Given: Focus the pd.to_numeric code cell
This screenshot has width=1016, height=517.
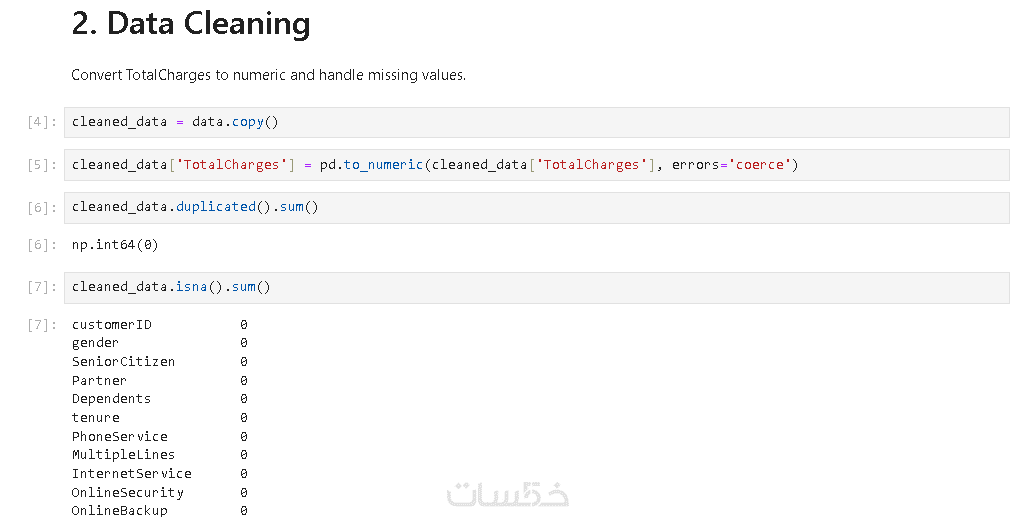Looking at the screenshot, I should [536, 165].
